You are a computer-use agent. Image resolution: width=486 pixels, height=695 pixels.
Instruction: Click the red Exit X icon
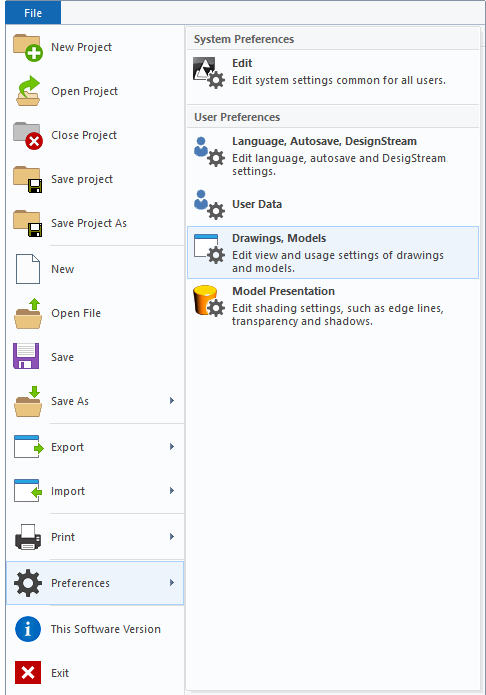click(x=27, y=672)
